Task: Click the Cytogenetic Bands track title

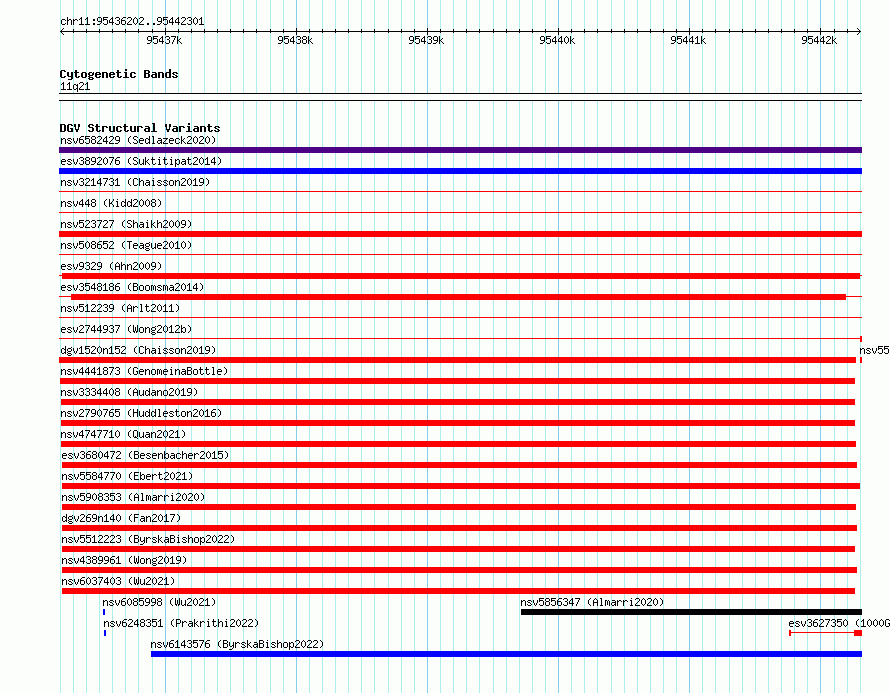Action: 119,74
